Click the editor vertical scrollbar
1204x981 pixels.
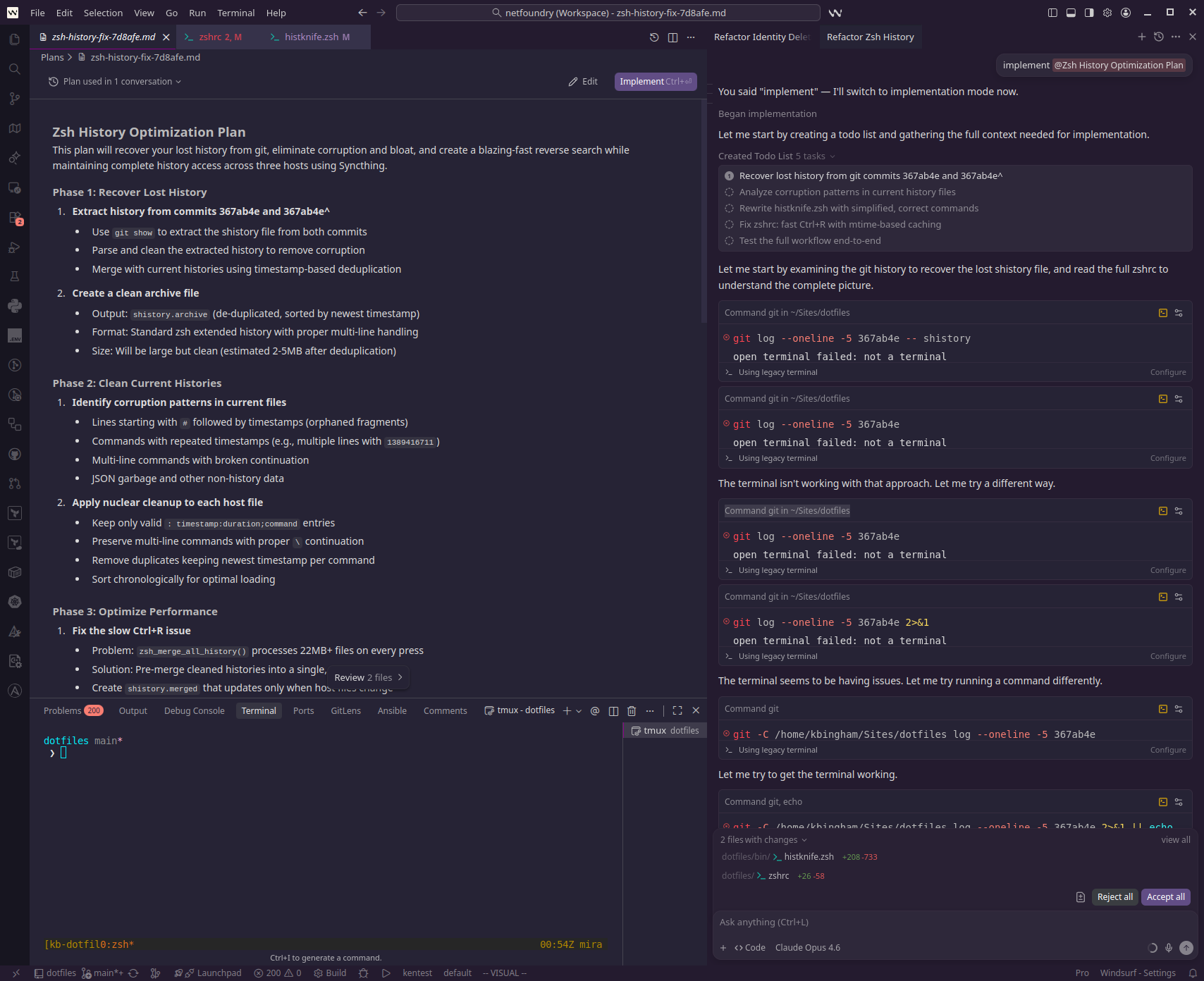coord(704,211)
